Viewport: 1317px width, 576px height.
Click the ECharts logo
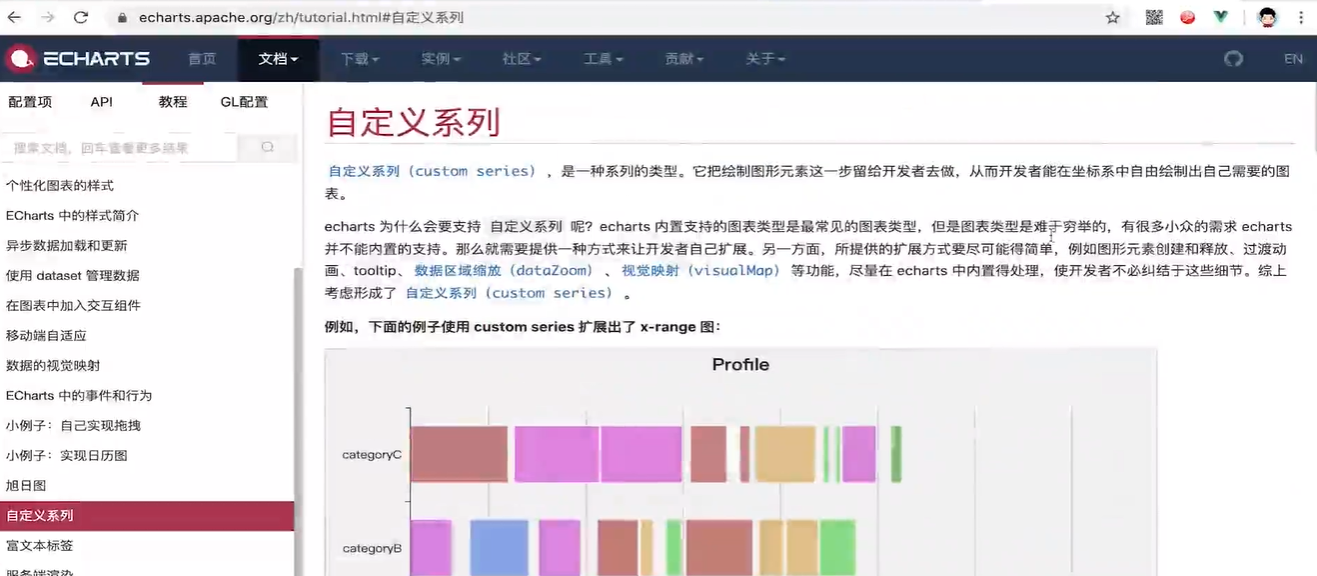(78, 59)
